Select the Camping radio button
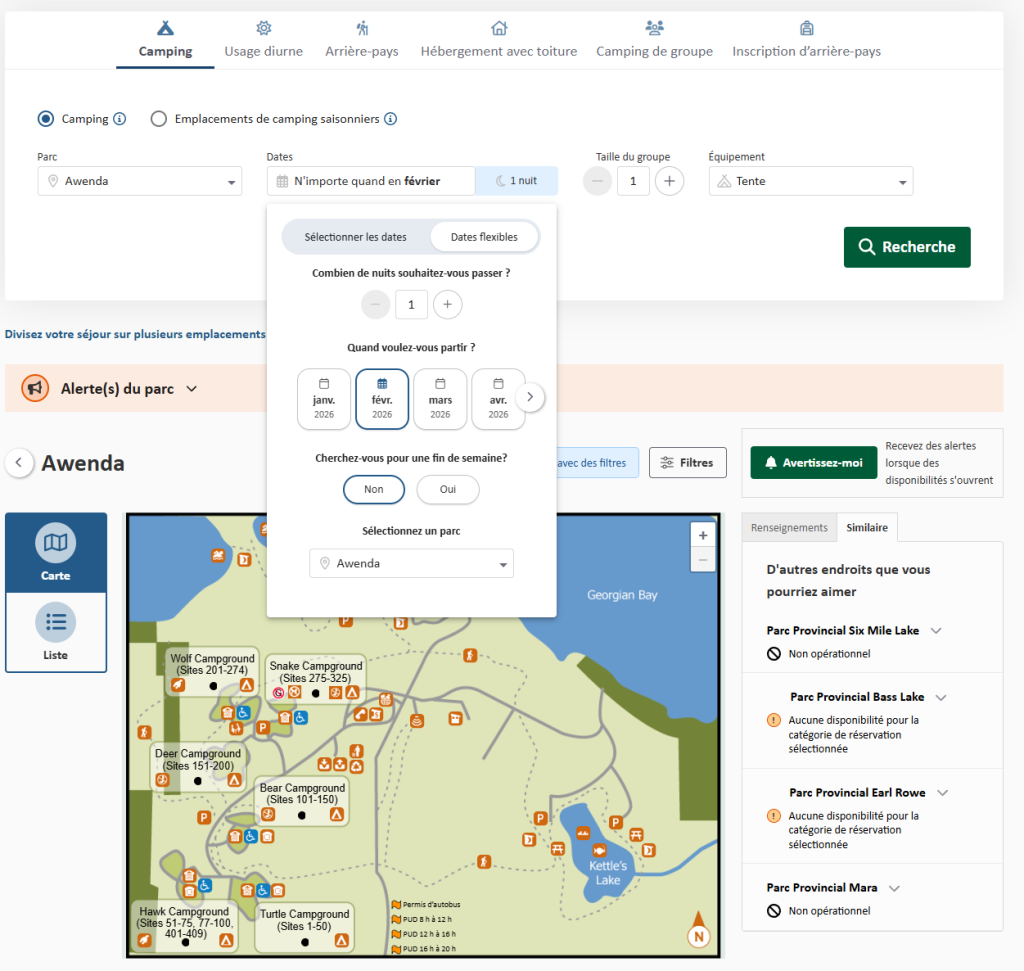 pos(44,118)
